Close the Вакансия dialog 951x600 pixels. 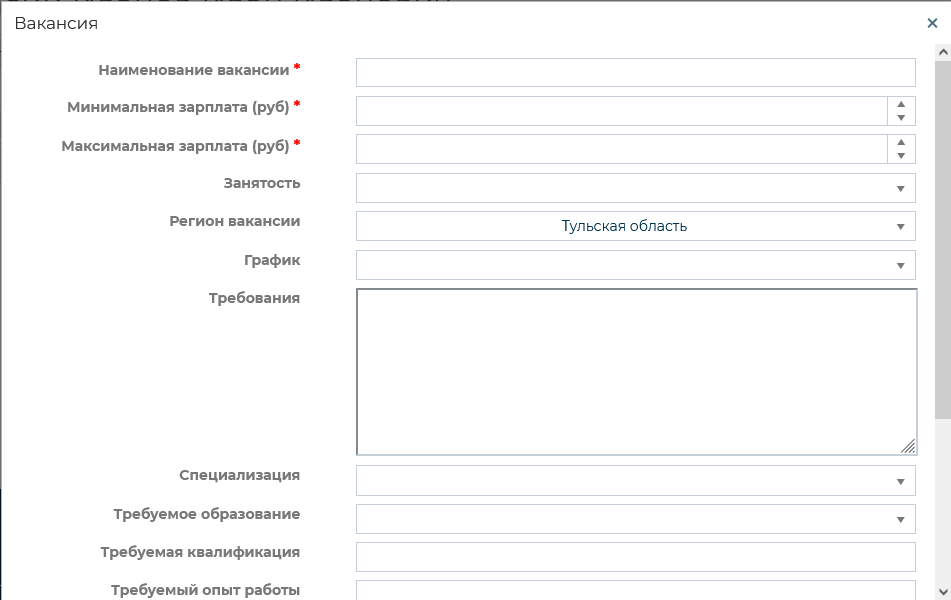(932, 24)
